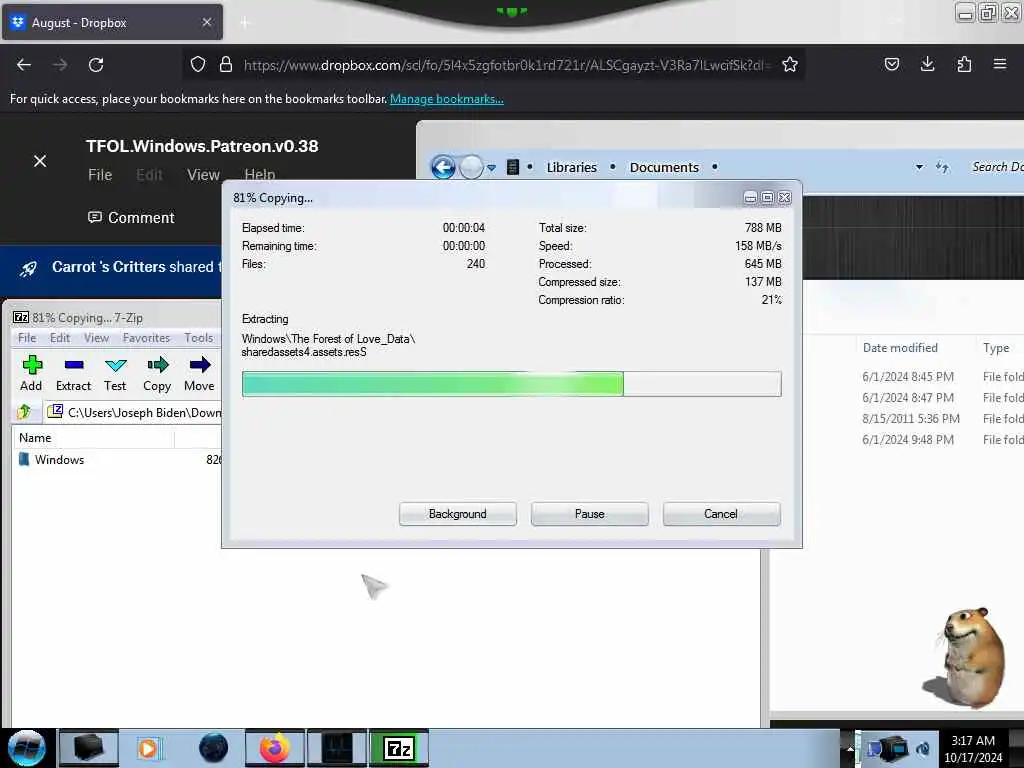Open the Firefox hamburger menu

click(x=1000, y=64)
